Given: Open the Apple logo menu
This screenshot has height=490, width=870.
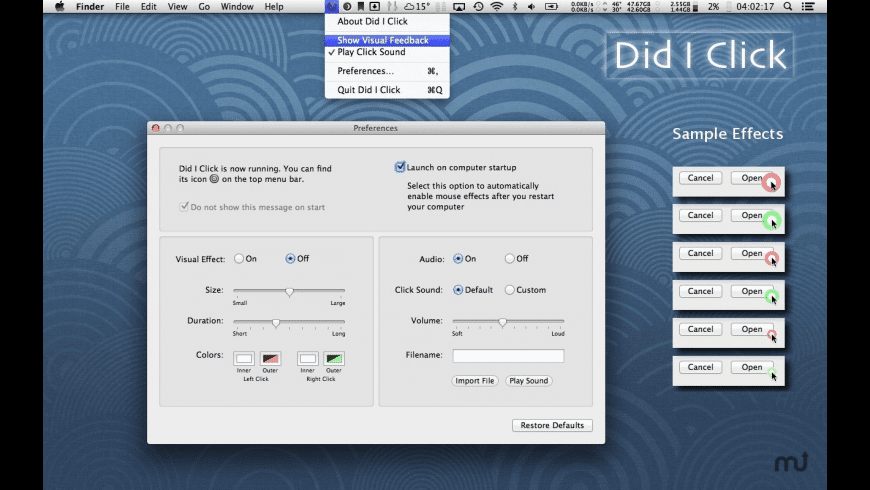Looking at the screenshot, I should click(x=59, y=7).
